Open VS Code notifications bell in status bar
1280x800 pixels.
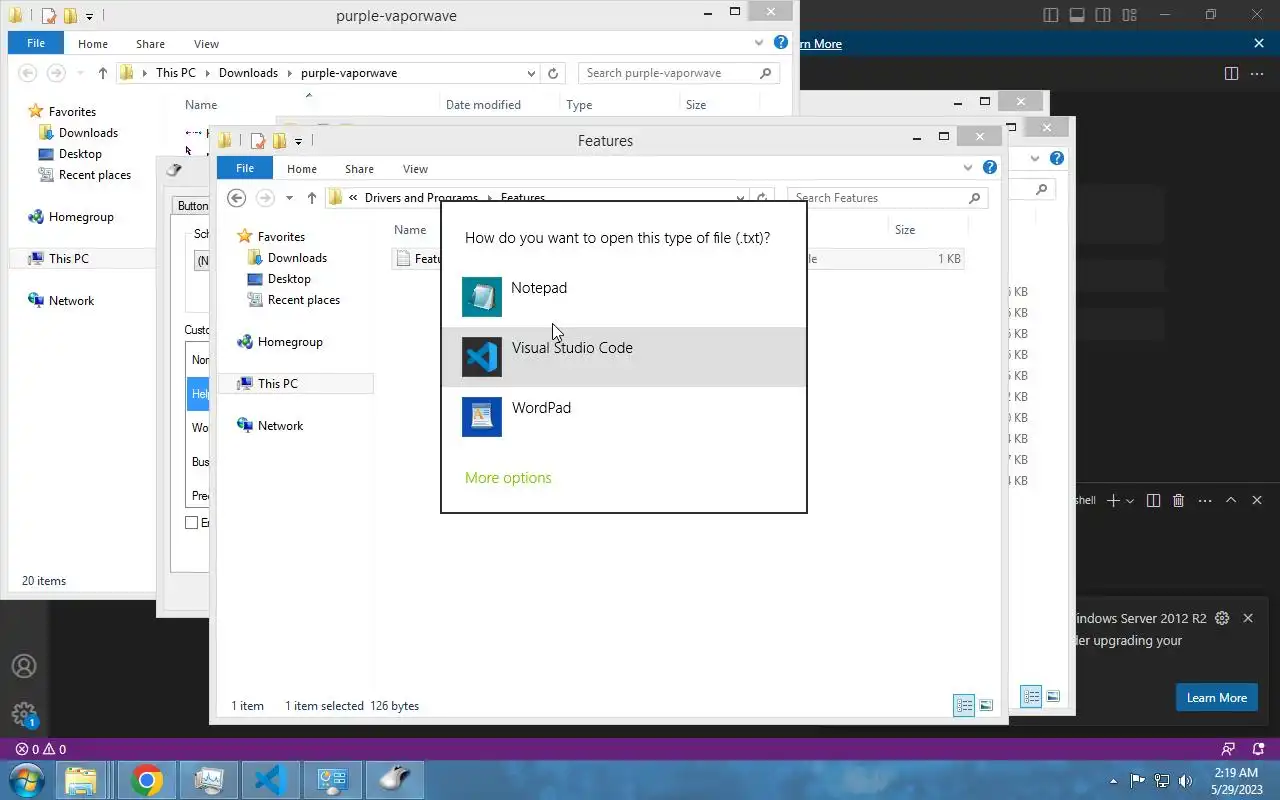pos(1257,749)
